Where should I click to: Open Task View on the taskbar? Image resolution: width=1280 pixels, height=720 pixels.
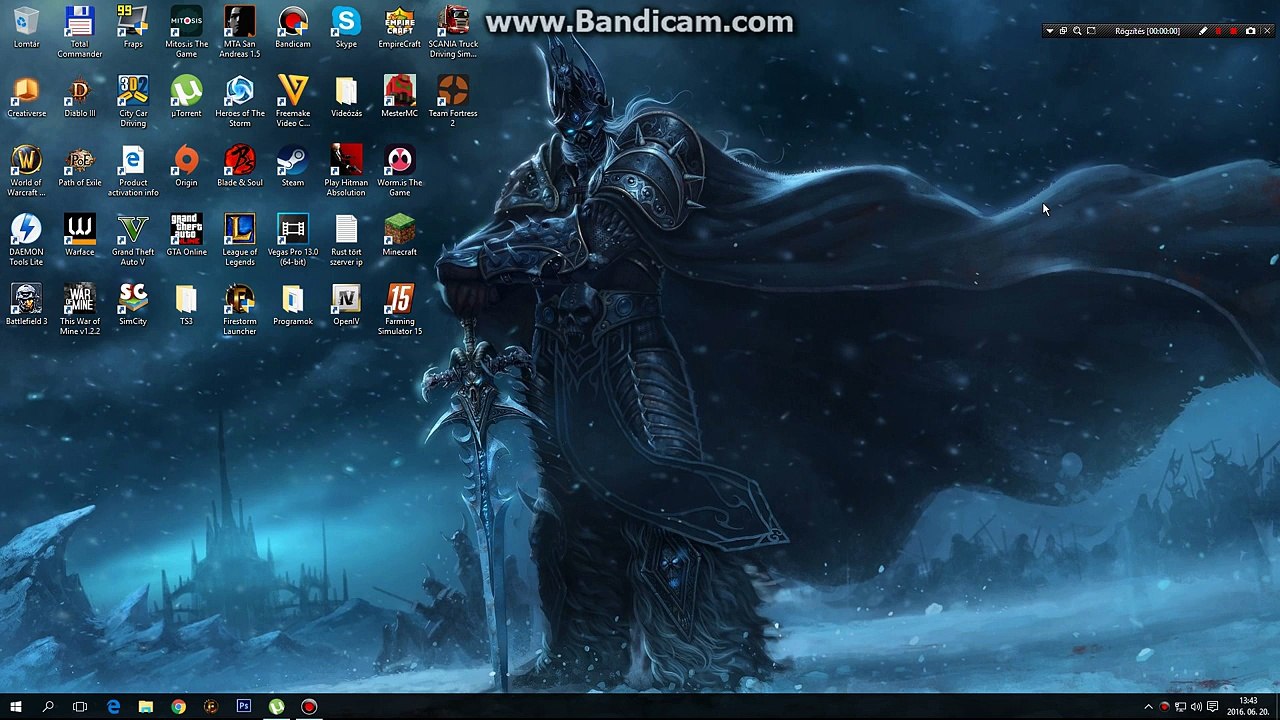tap(80, 707)
